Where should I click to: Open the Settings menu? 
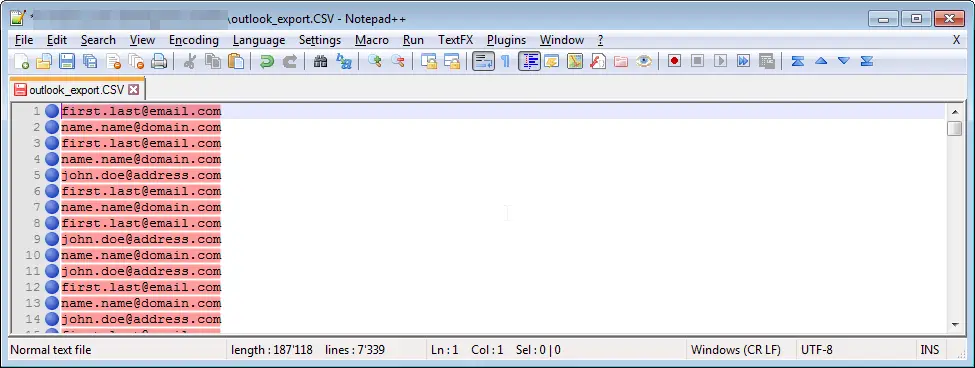(x=320, y=40)
